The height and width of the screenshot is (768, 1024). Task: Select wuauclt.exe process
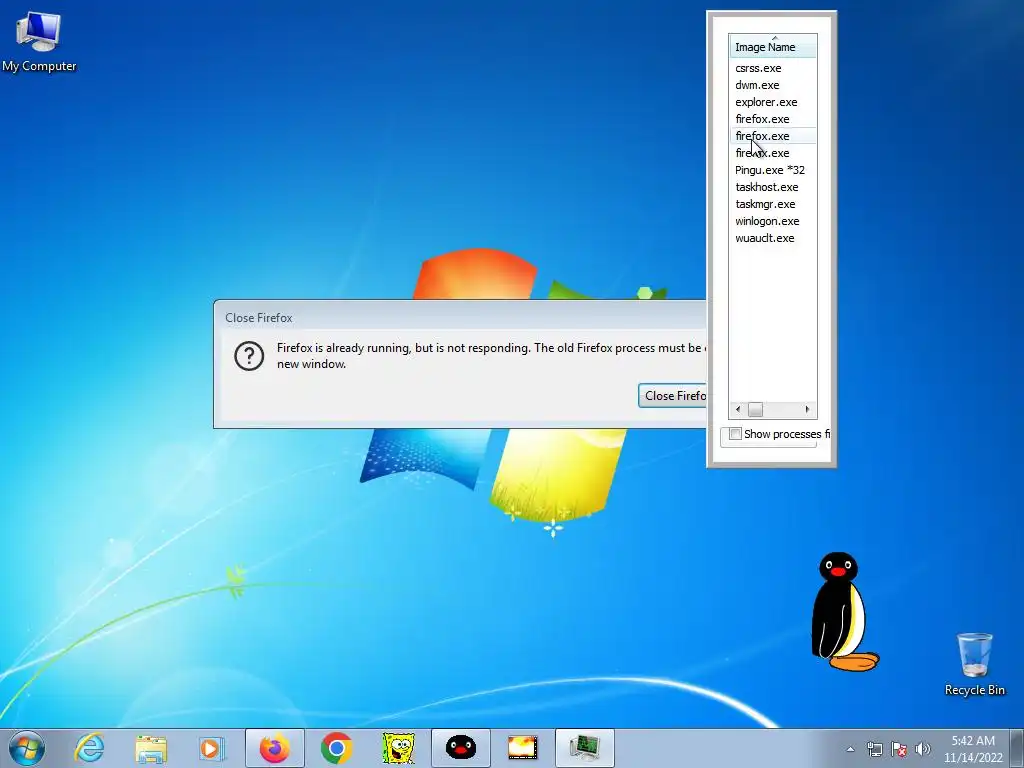(x=773, y=238)
